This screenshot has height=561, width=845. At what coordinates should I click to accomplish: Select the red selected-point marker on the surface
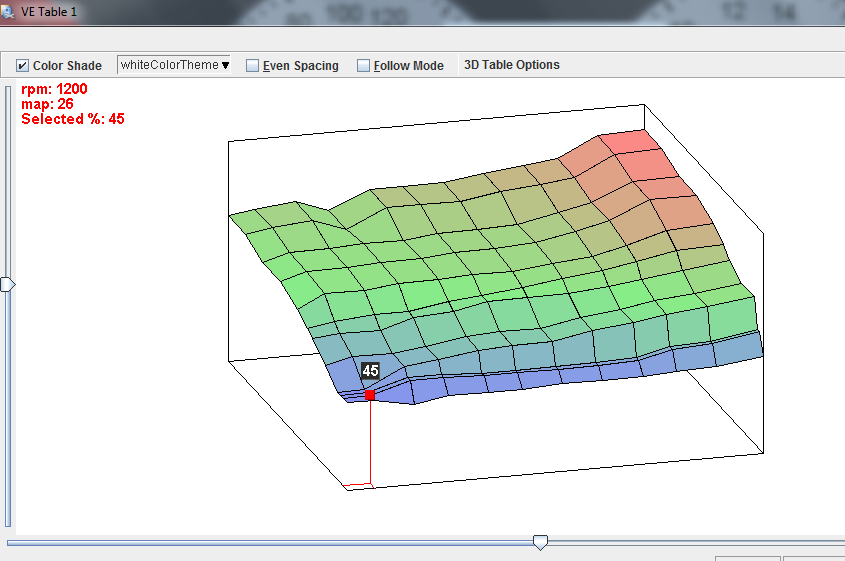click(x=370, y=395)
